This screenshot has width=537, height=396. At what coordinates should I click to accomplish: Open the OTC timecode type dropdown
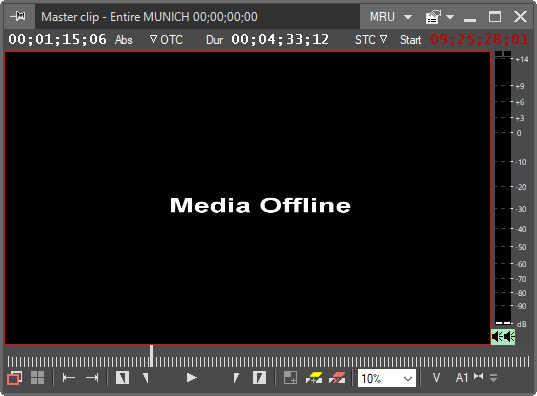click(x=166, y=40)
